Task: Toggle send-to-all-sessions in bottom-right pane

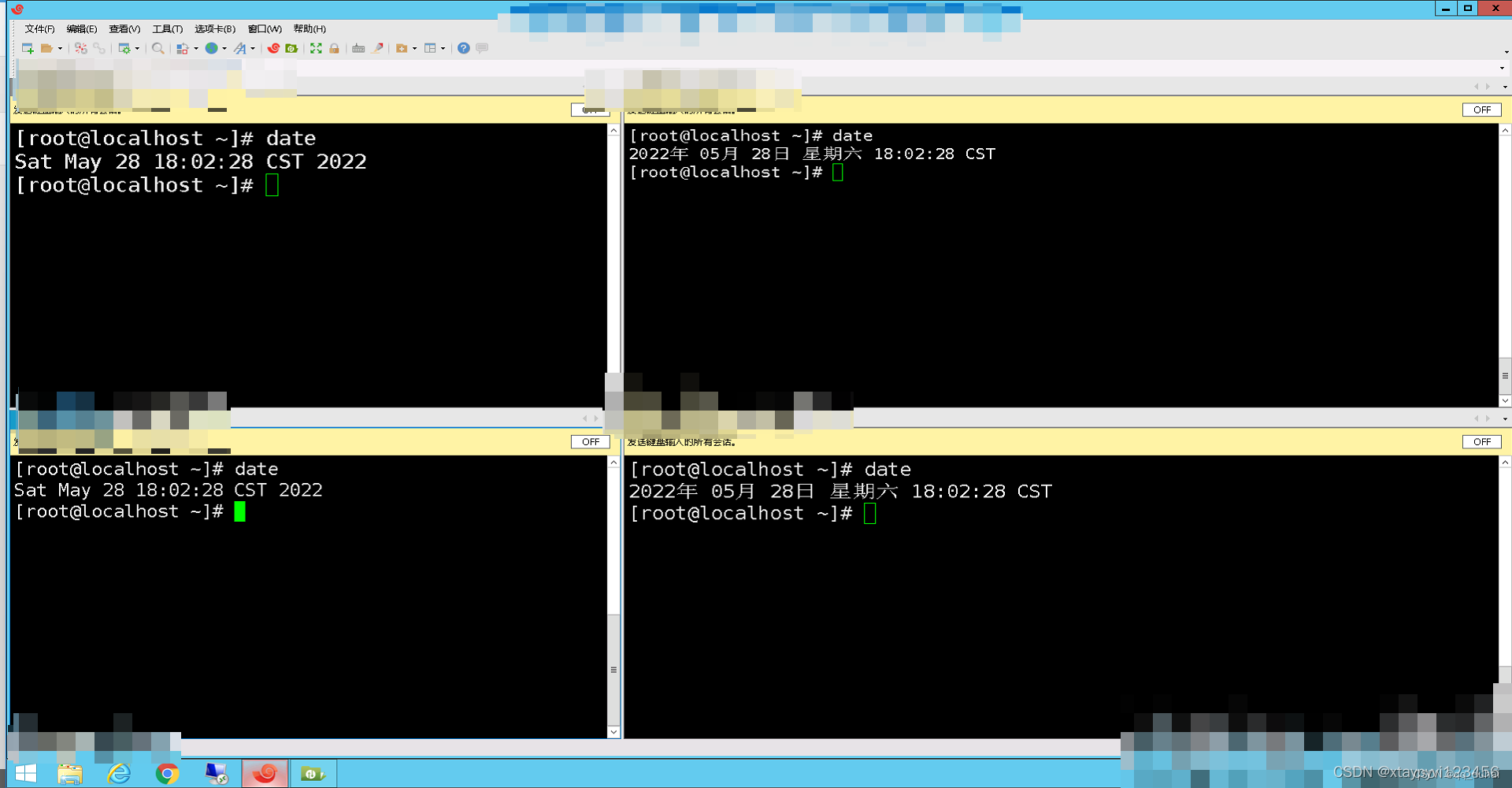Action: (x=1482, y=442)
